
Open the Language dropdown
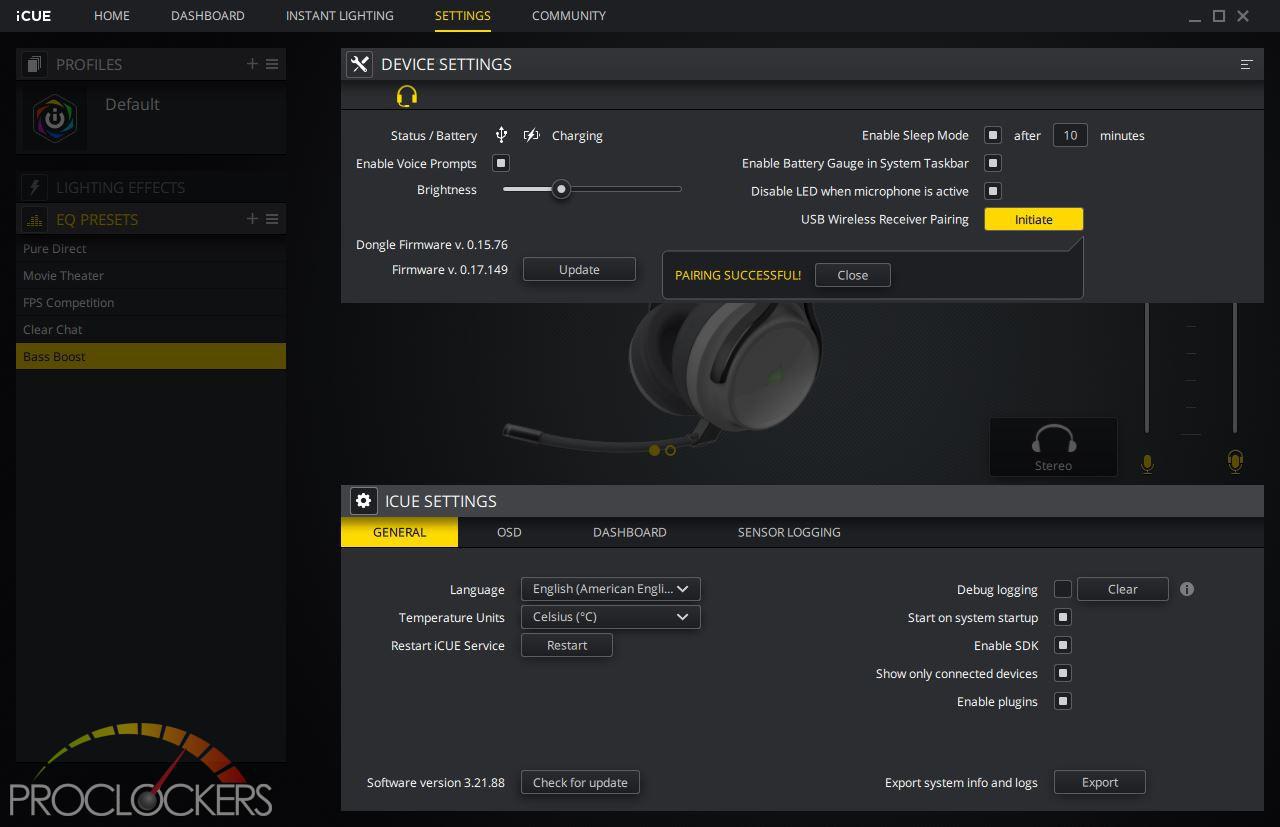click(610, 589)
